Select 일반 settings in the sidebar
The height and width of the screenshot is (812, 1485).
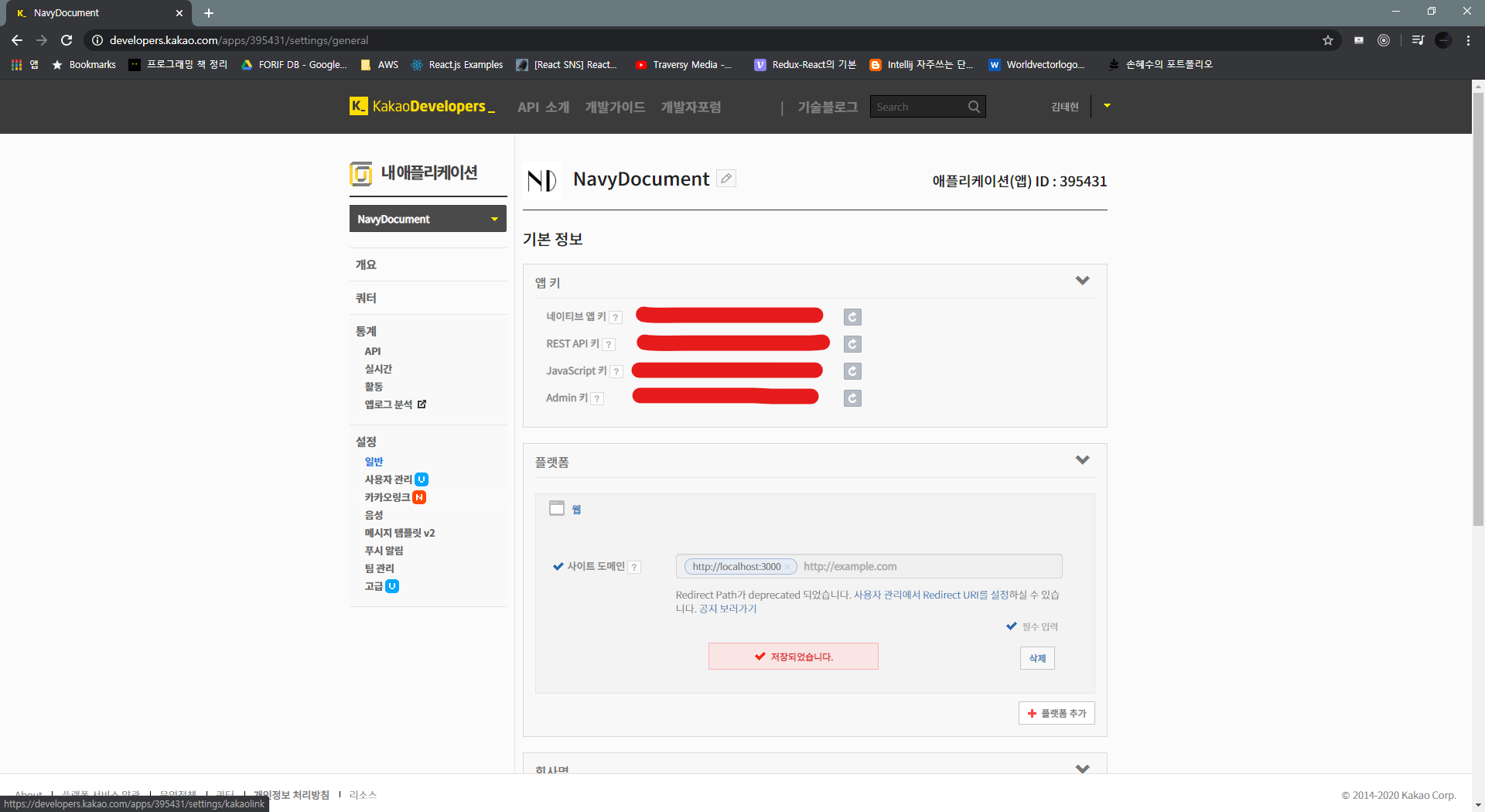pyautogui.click(x=374, y=462)
